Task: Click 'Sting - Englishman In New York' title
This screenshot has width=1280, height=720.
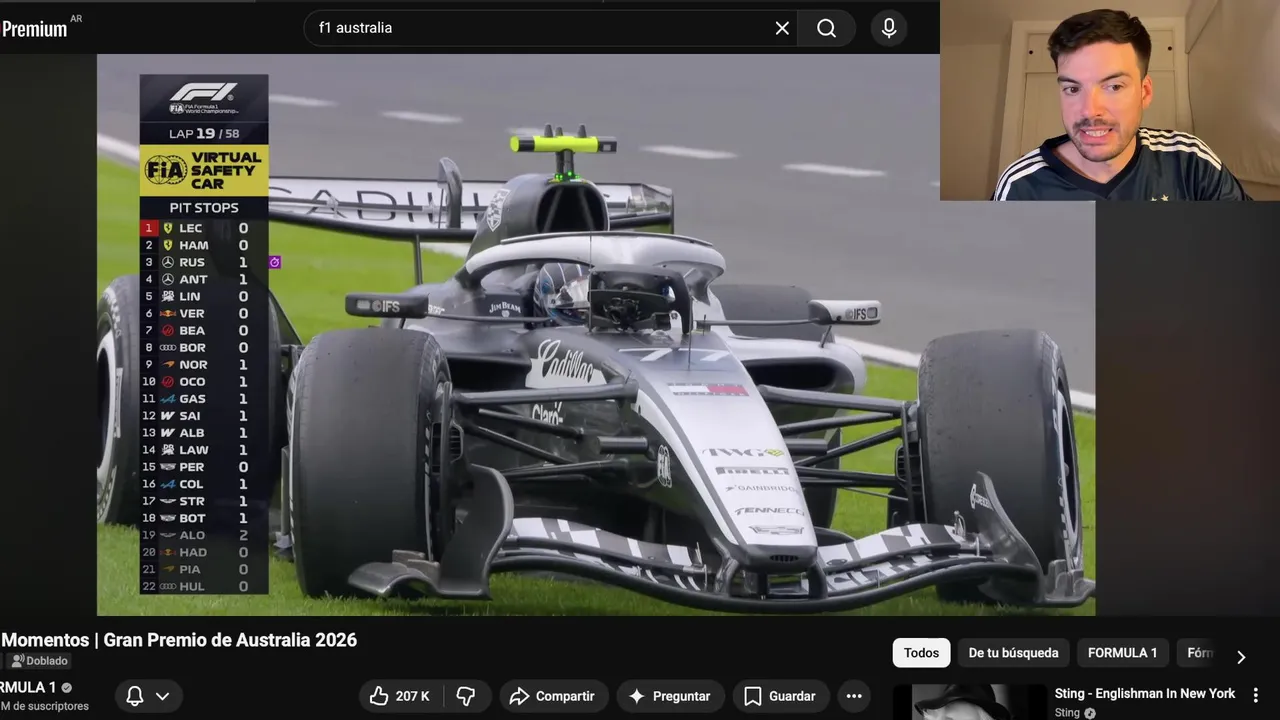Action: pos(1144,693)
